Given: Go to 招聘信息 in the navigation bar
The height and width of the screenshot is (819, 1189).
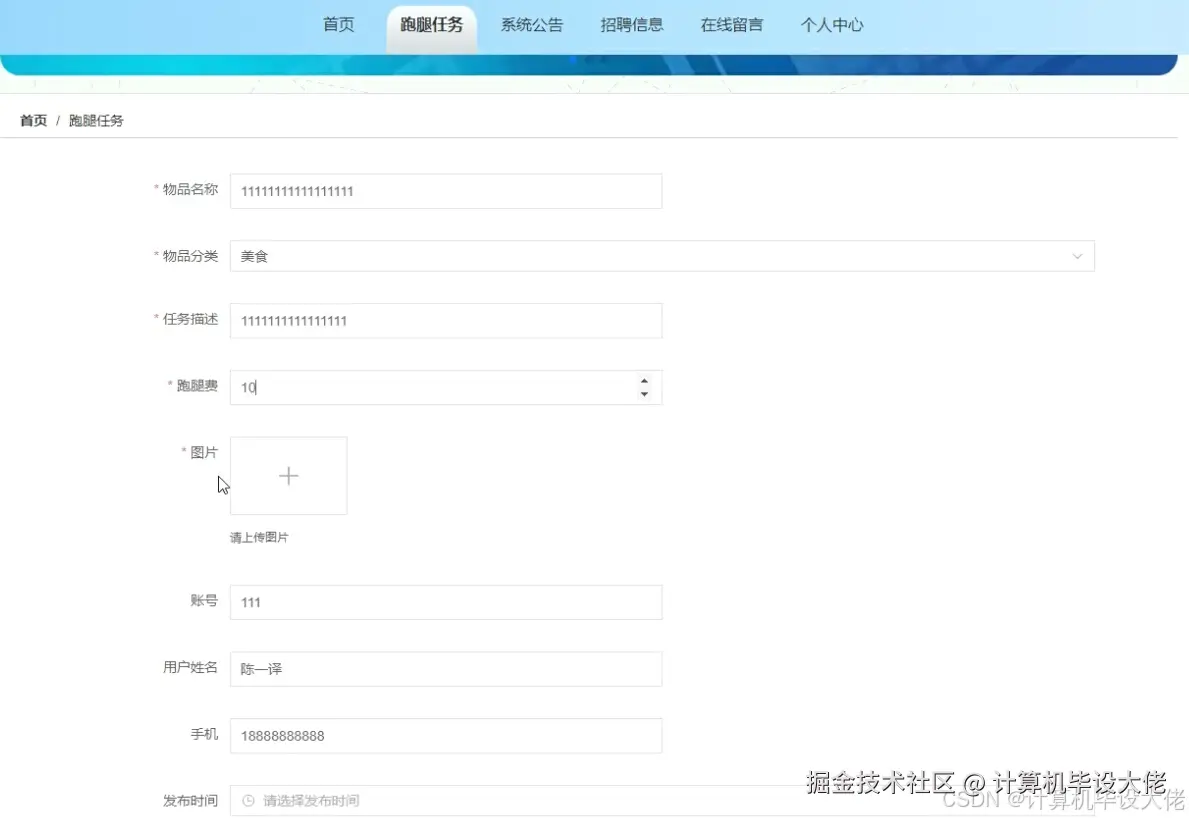Looking at the screenshot, I should [631, 24].
